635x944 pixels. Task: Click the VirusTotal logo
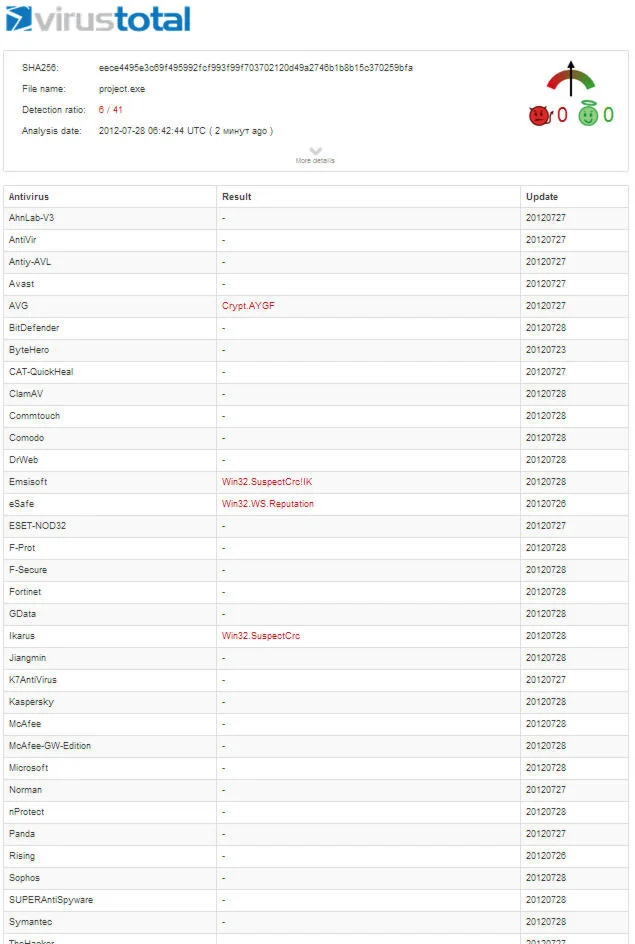pyautogui.click(x=98, y=18)
